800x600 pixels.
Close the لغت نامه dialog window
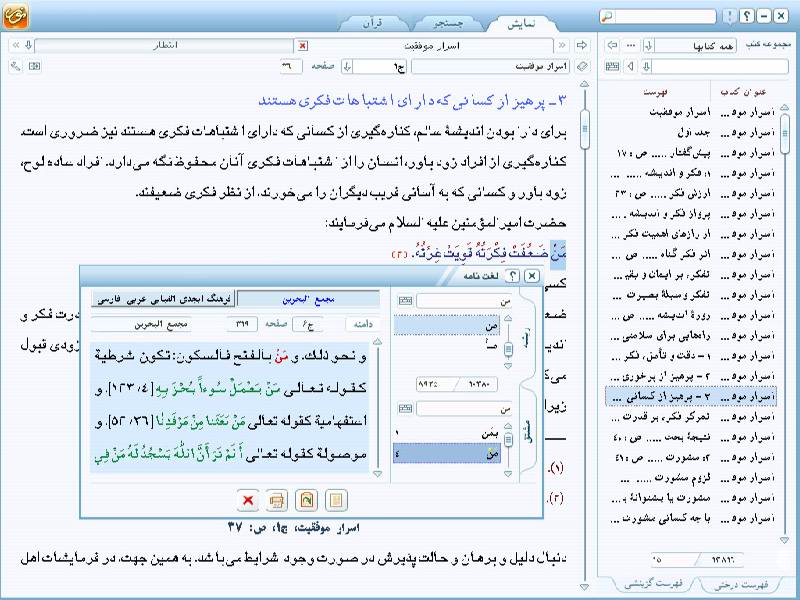(532, 276)
